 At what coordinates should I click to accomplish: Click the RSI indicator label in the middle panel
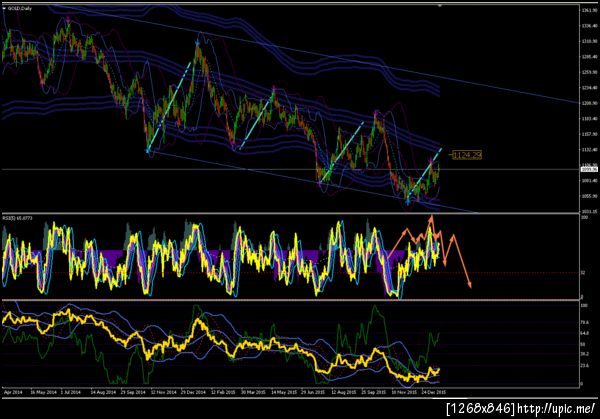pyautogui.click(x=18, y=218)
